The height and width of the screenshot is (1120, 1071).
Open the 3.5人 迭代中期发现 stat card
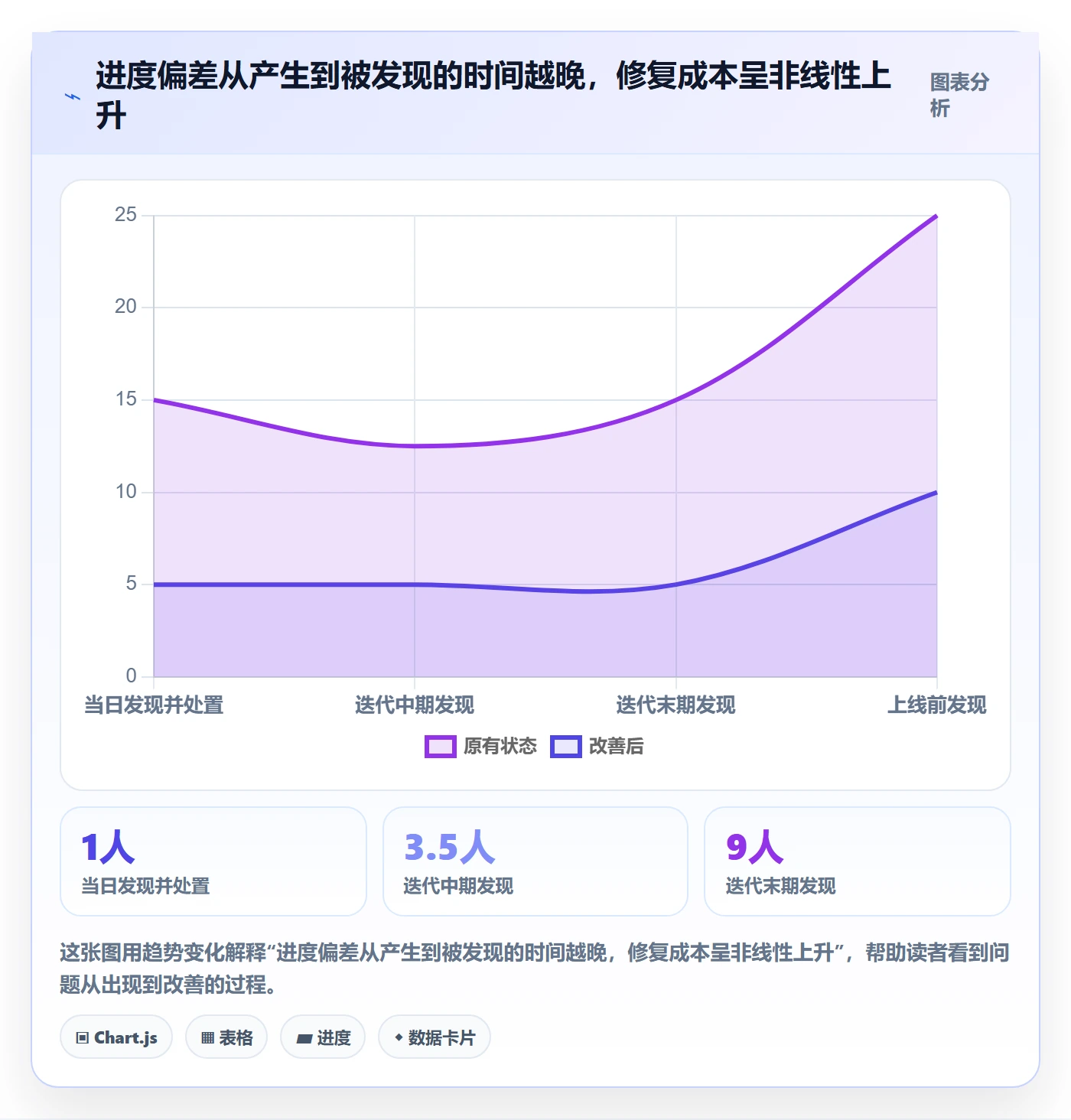coord(535,861)
